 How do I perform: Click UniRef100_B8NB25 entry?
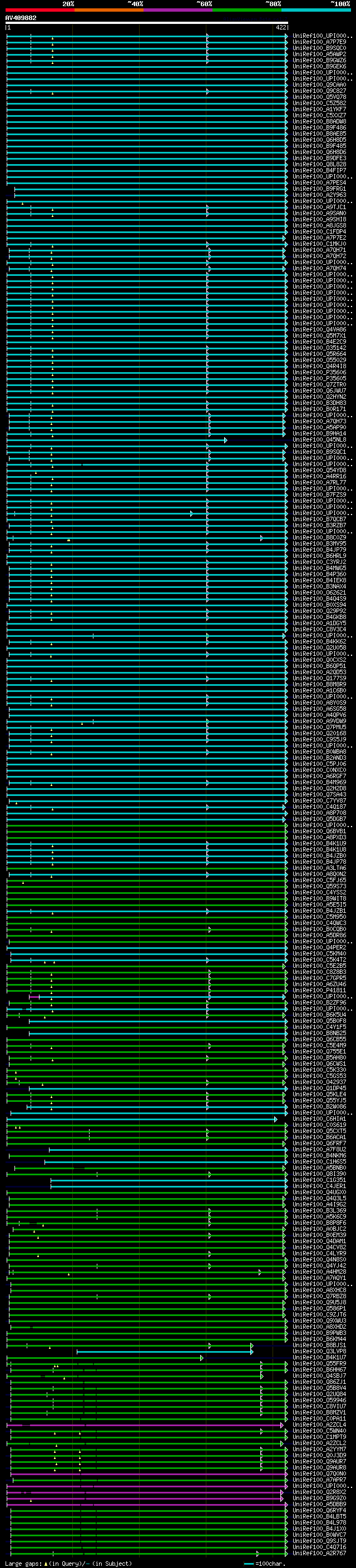[x=319, y=1033]
